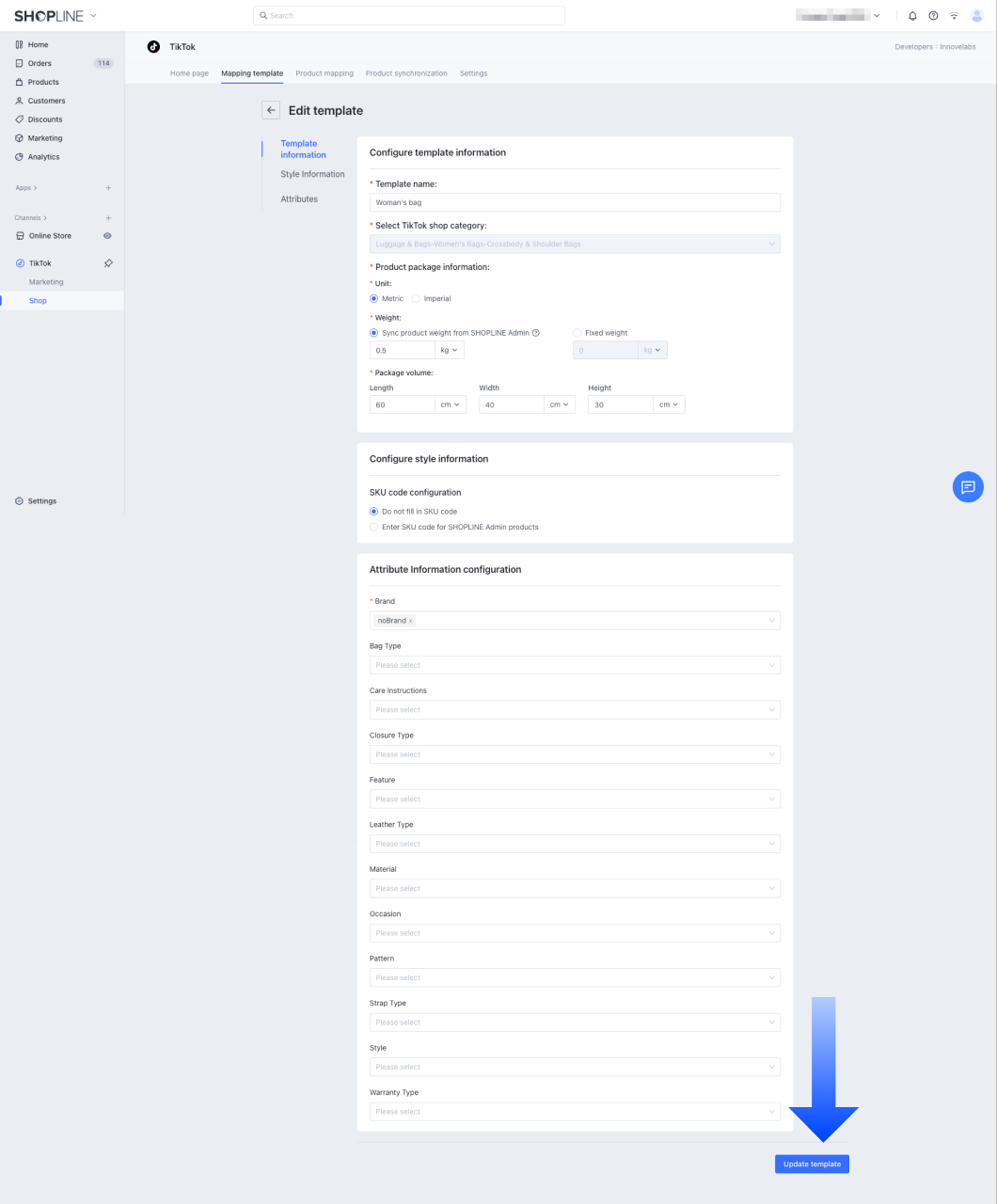Open the Warranty Type dropdown
The image size is (997, 1204).
coord(575,1112)
